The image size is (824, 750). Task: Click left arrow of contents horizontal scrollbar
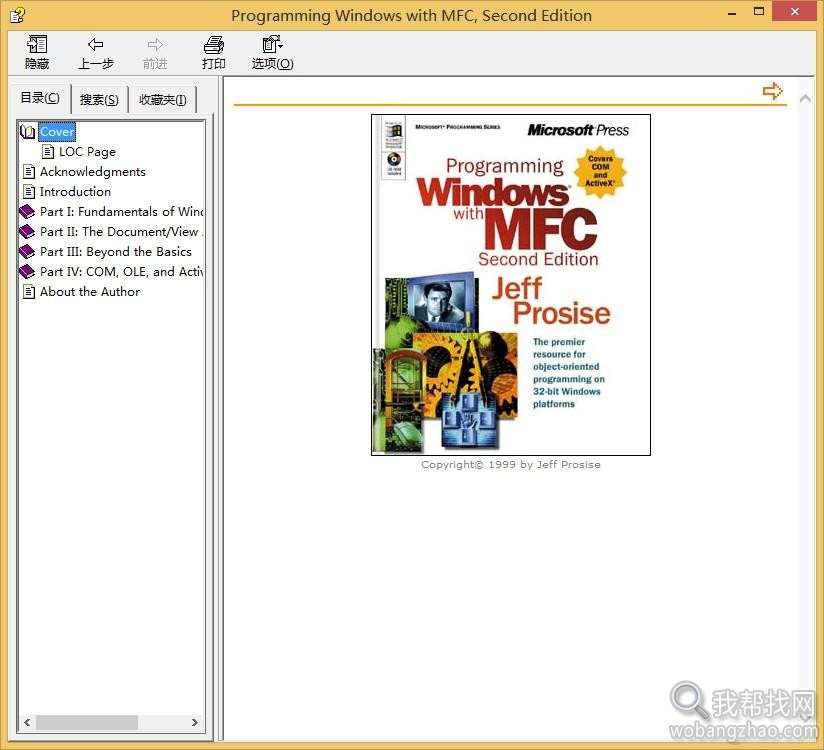27,723
